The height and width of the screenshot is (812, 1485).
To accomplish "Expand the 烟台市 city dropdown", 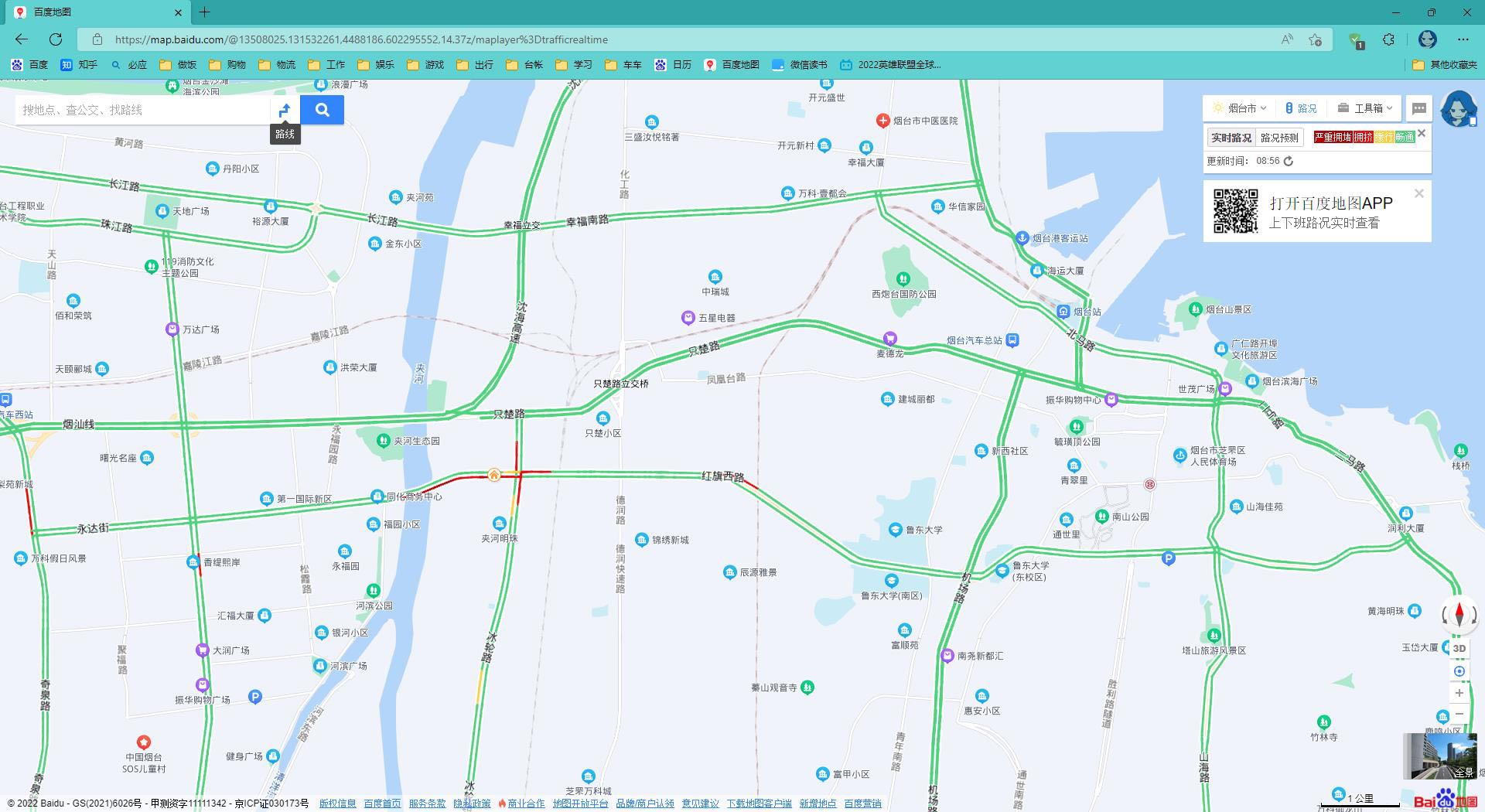I will [1240, 108].
